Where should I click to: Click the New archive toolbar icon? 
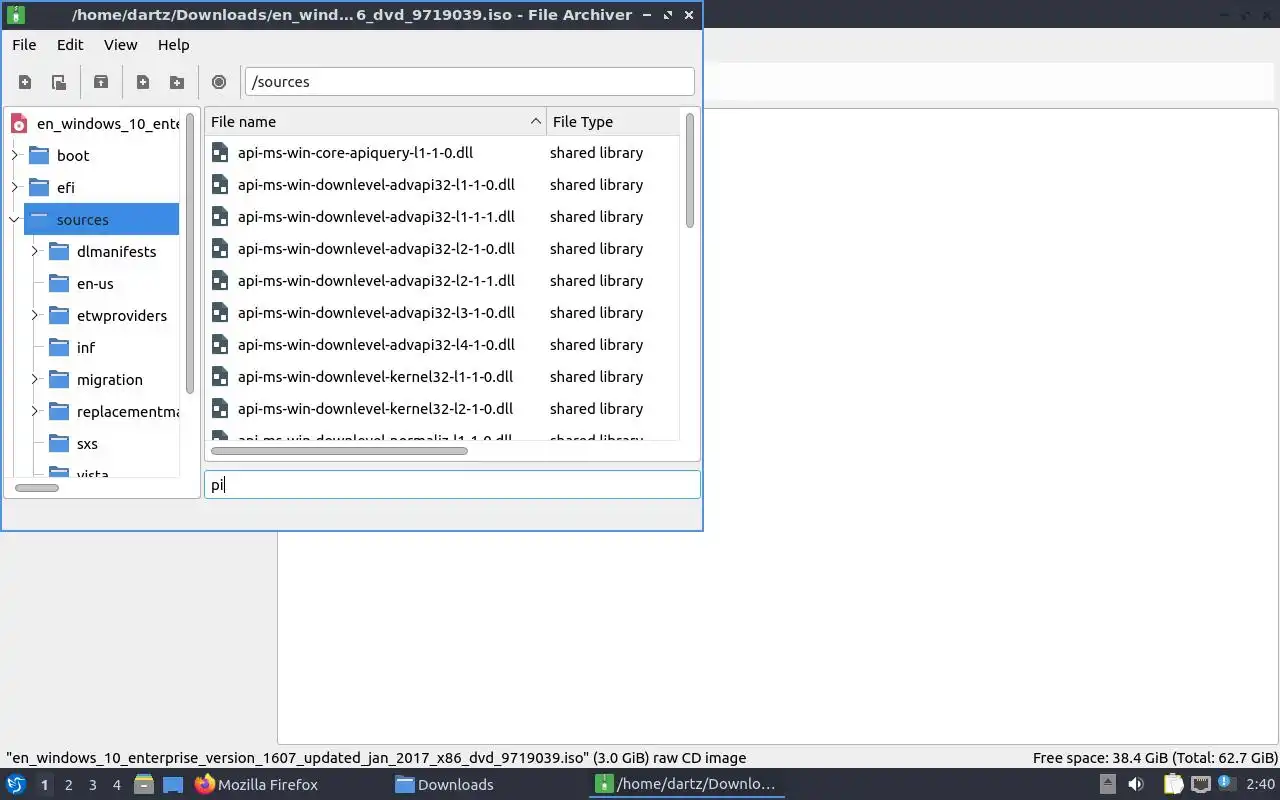[x=25, y=82]
